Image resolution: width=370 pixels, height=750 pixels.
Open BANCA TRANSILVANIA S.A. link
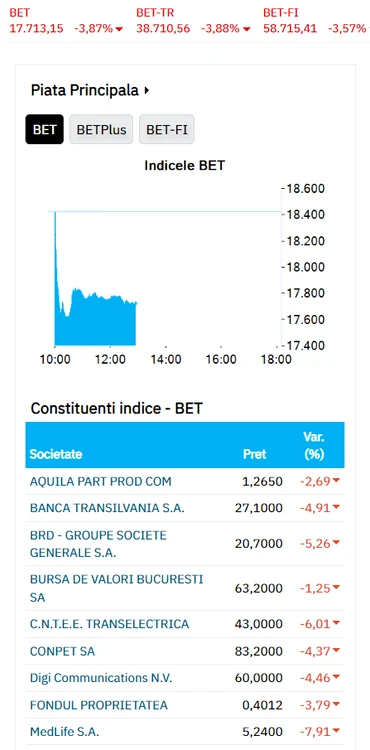[107, 508]
